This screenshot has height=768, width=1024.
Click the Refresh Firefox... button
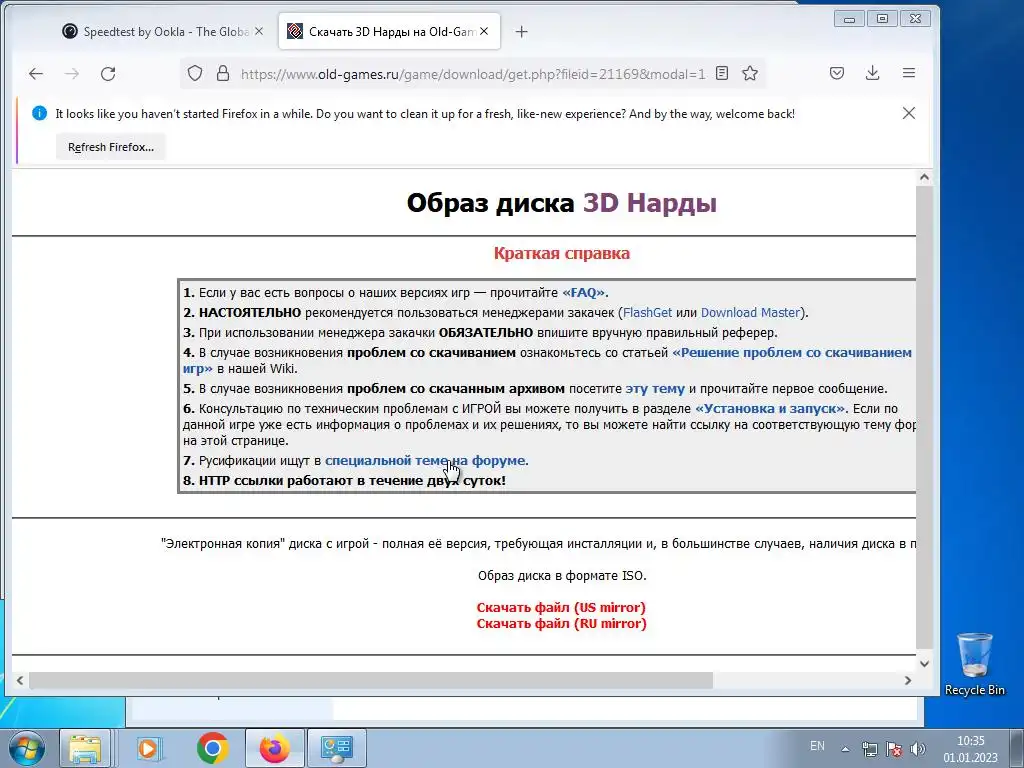[x=111, y=147]
